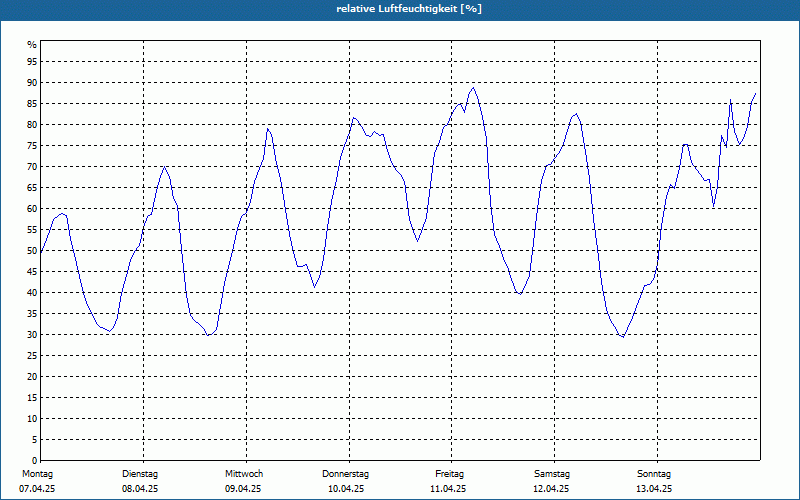Screen dimensions: 800x500
Task: Click the date label 13.04.25
Action: click(654, 489)
